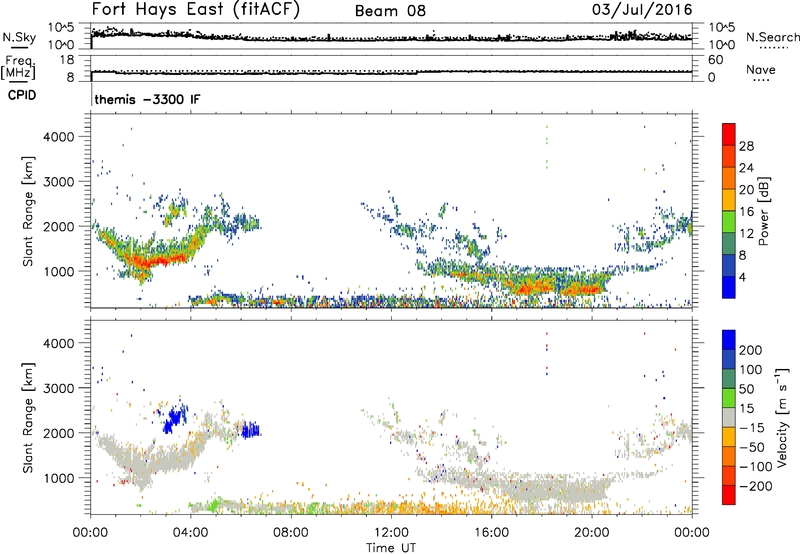The width and height of the screenshot is (800, 554).
Task: Click the '28' power colorbar tick
Action: (x=746, y=146)
